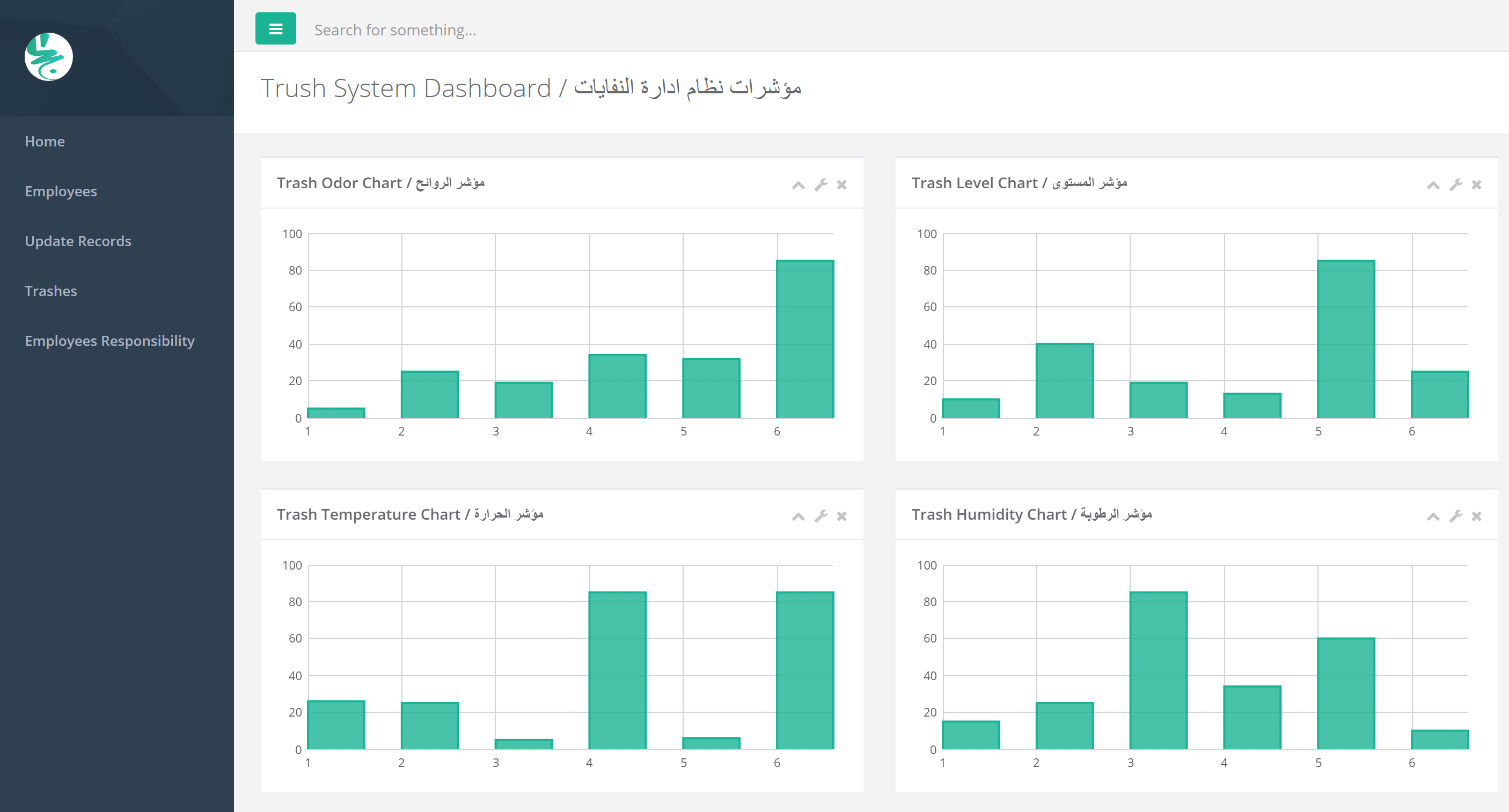Close the Trash Humidity Chart panel
1509x812 pixels.
pyautogui.click(x=1476, y=516)
